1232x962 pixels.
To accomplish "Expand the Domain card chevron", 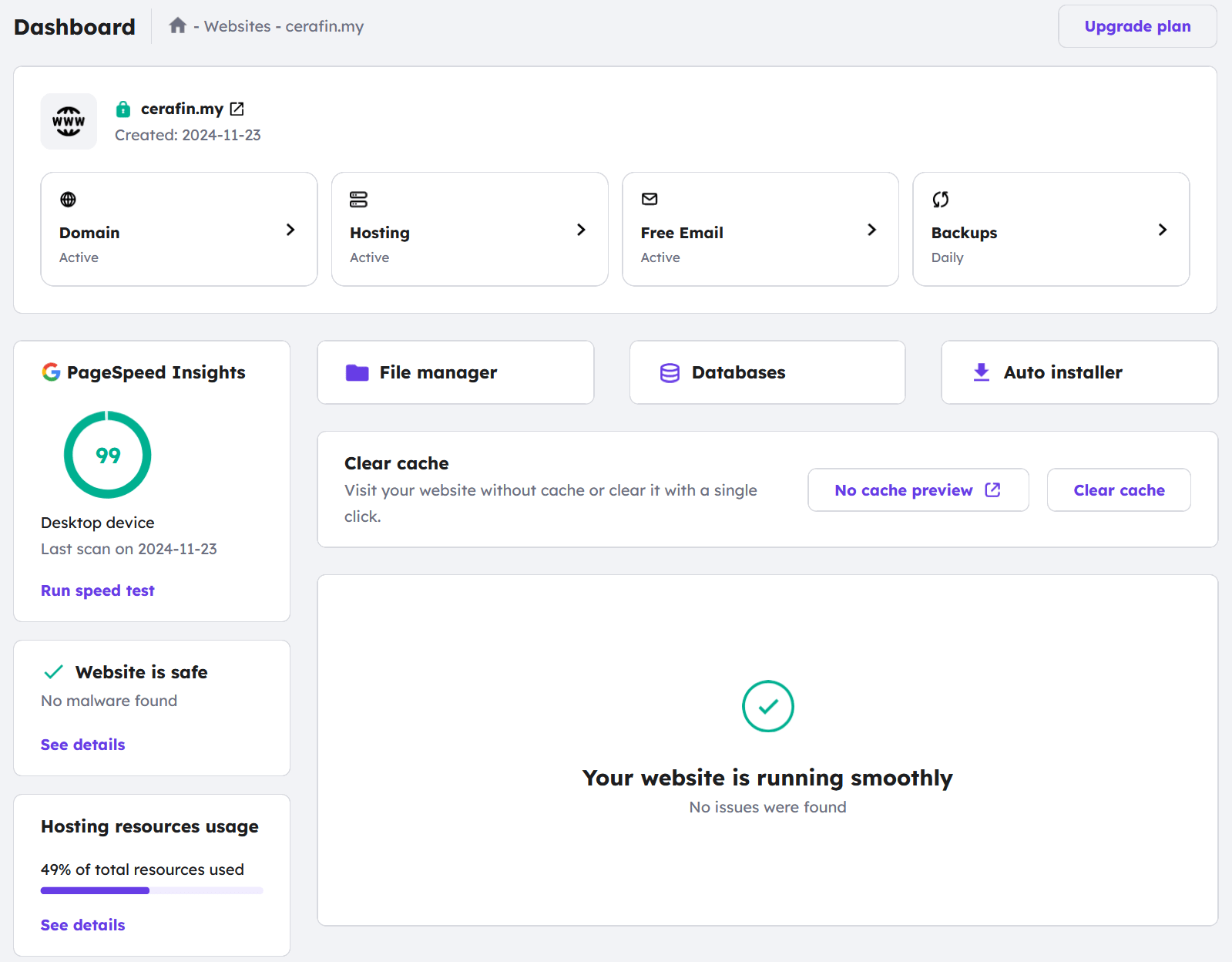I will (290, 230).
